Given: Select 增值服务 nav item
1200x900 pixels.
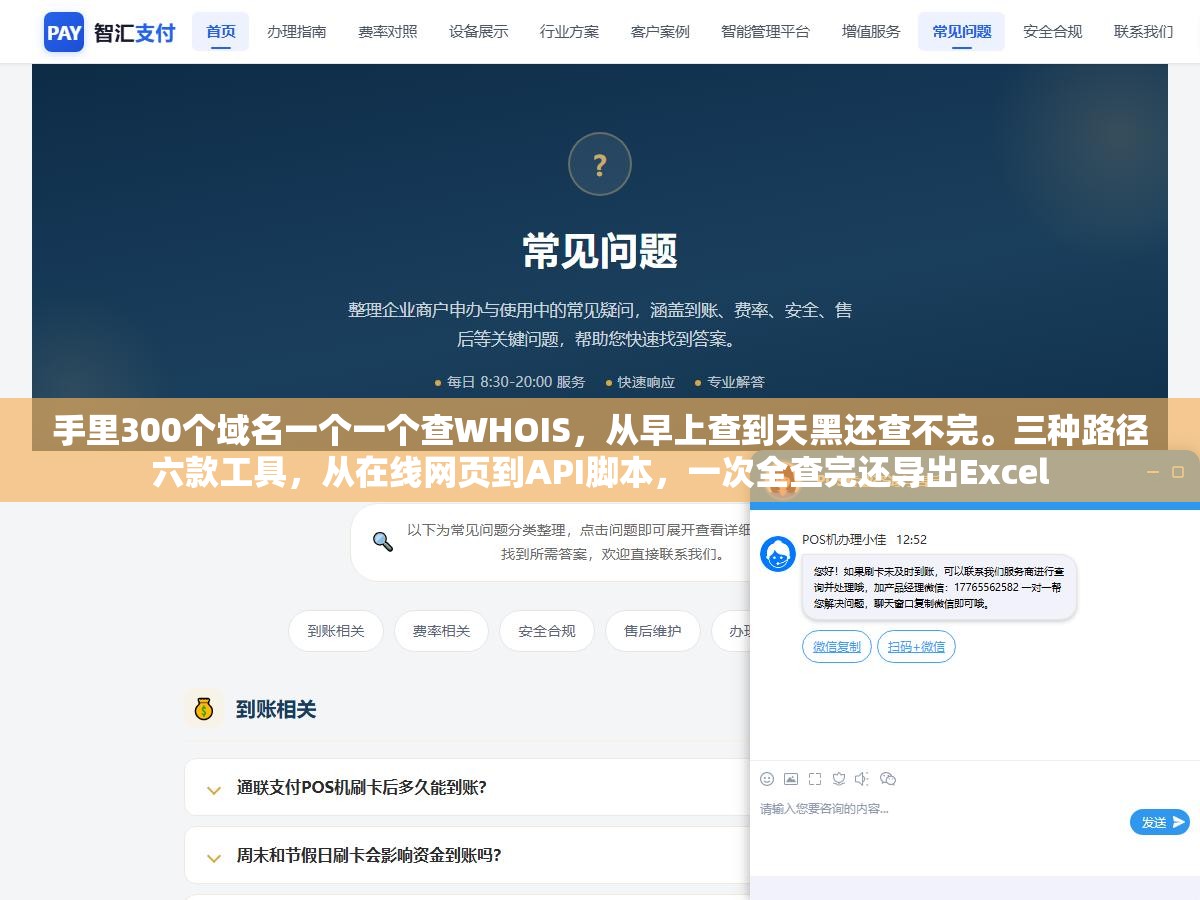Looking at the screenshot, I should coord(871,32).
